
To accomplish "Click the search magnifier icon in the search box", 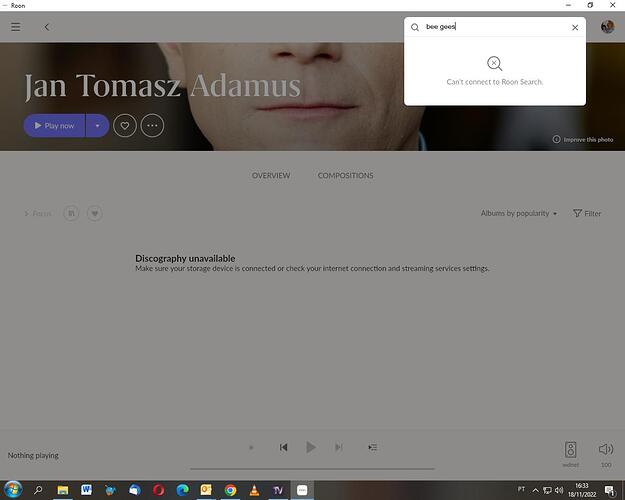I will [415, 27].
